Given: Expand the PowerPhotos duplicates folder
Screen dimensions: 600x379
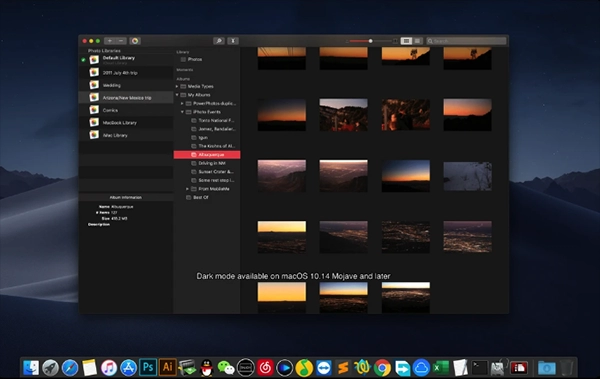Looking at the screenshot, I should pyautogui.click(x=182, y=103).
